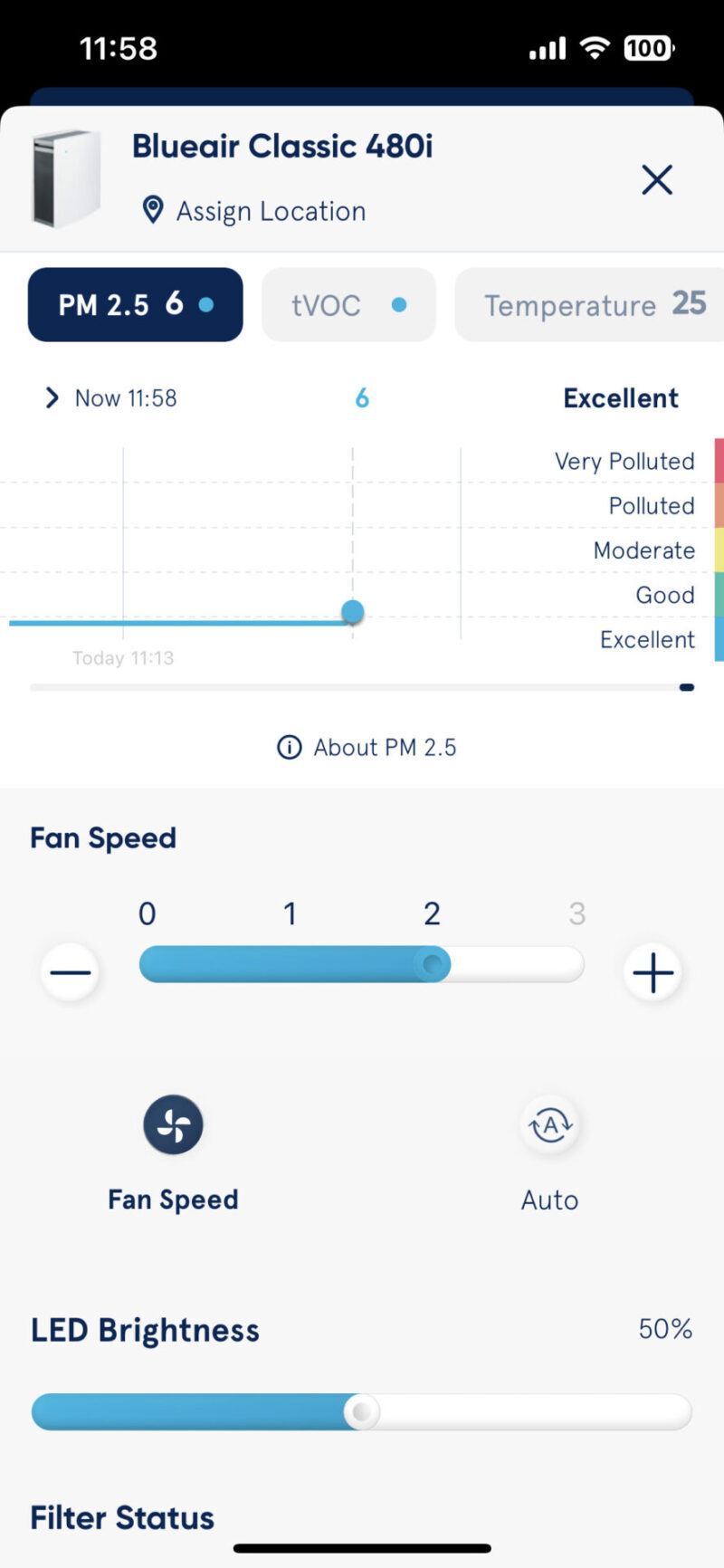The width and height of the screenshot is (724, 1568).
Task: Tap the location pin icon
Action: 153,210
